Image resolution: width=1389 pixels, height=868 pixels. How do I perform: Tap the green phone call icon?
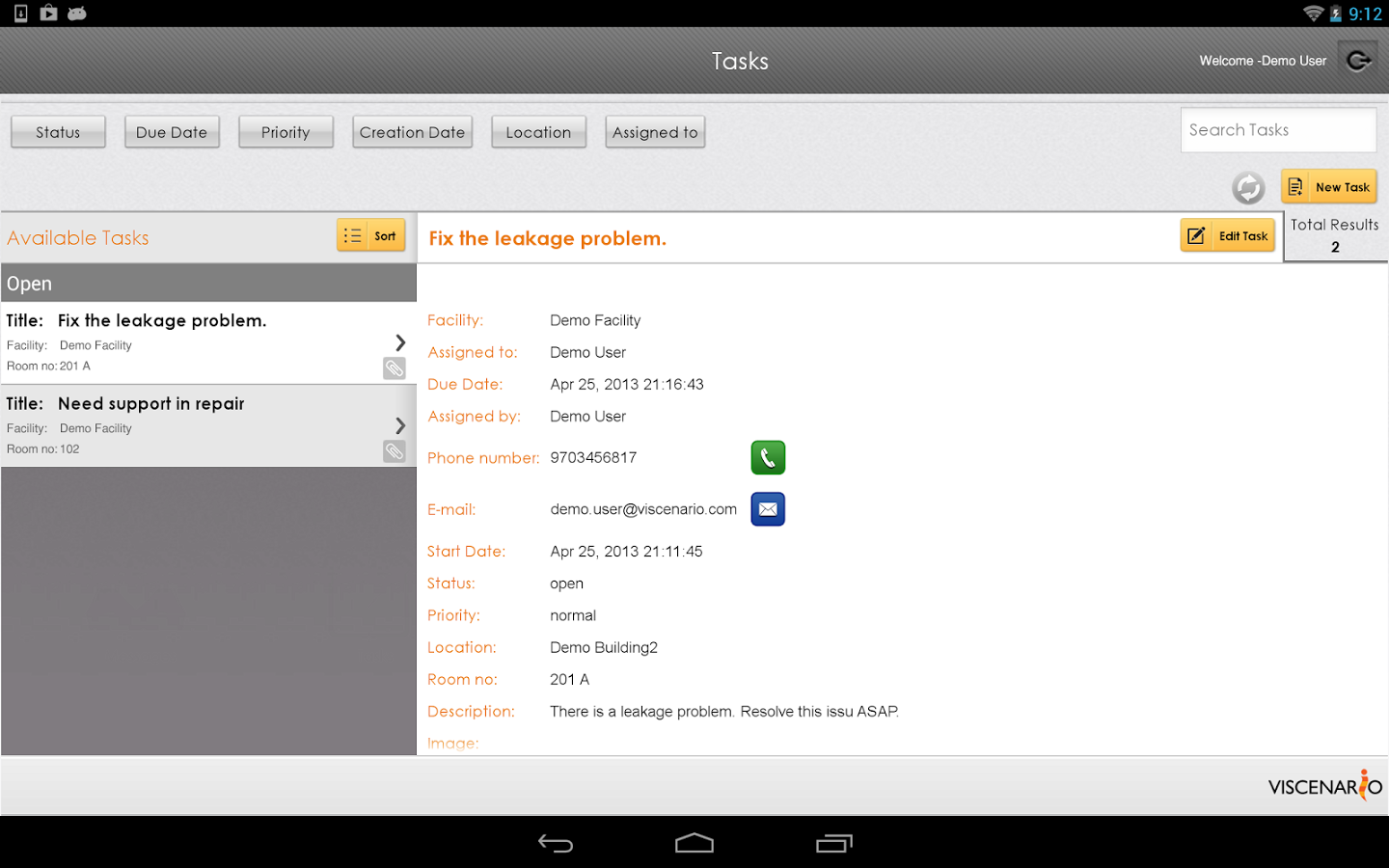point(768,457)
